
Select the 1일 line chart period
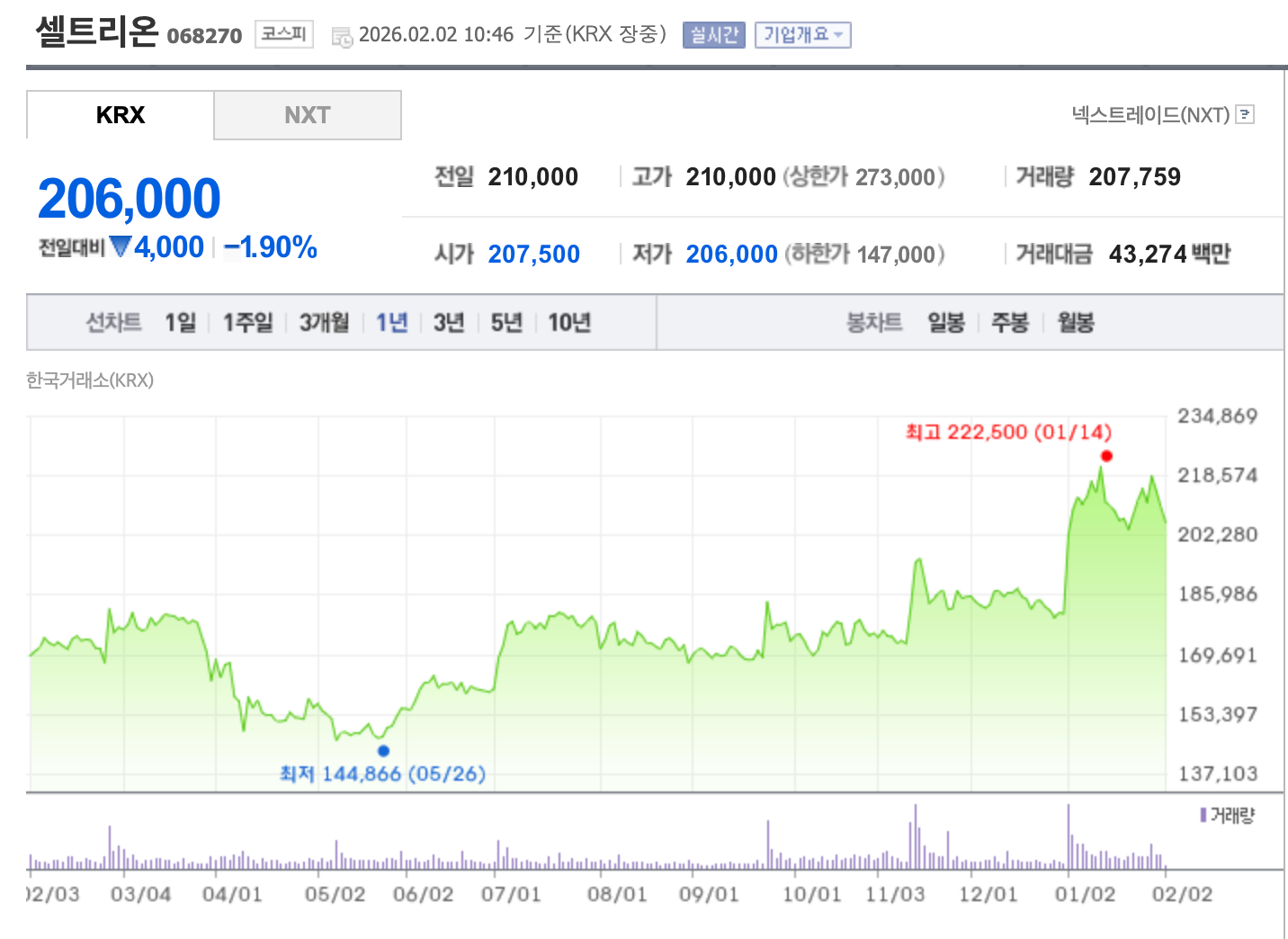click(x=180, y=322)
